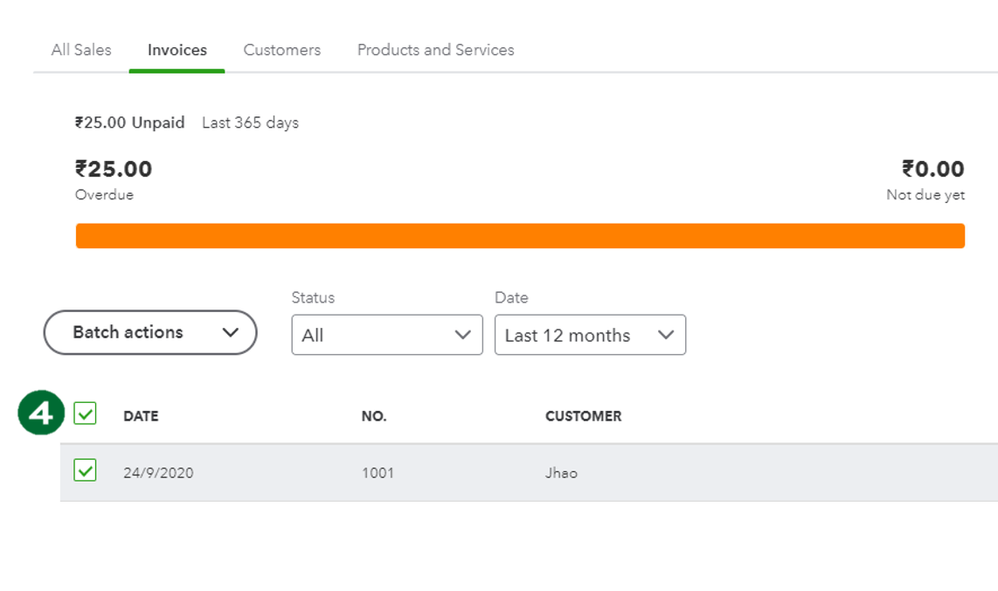Sort by the NO. column header
Screen dimensions: 998x591
pyautogui.click(x=374, y=416)
